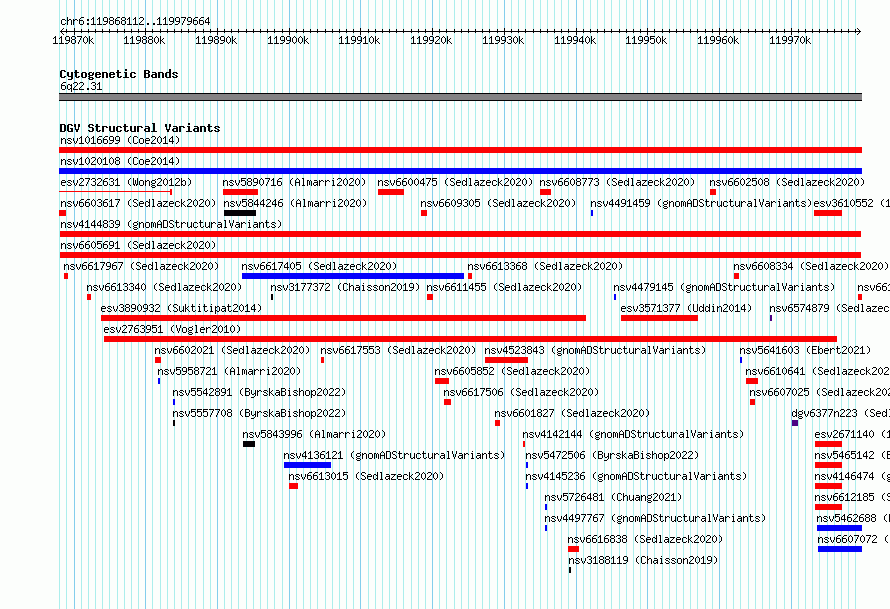The width and height of the screenshot is (890, 609).
Task: Open esv2732631 (Wong2012b) variant
Action: click(x=126, y=182)
